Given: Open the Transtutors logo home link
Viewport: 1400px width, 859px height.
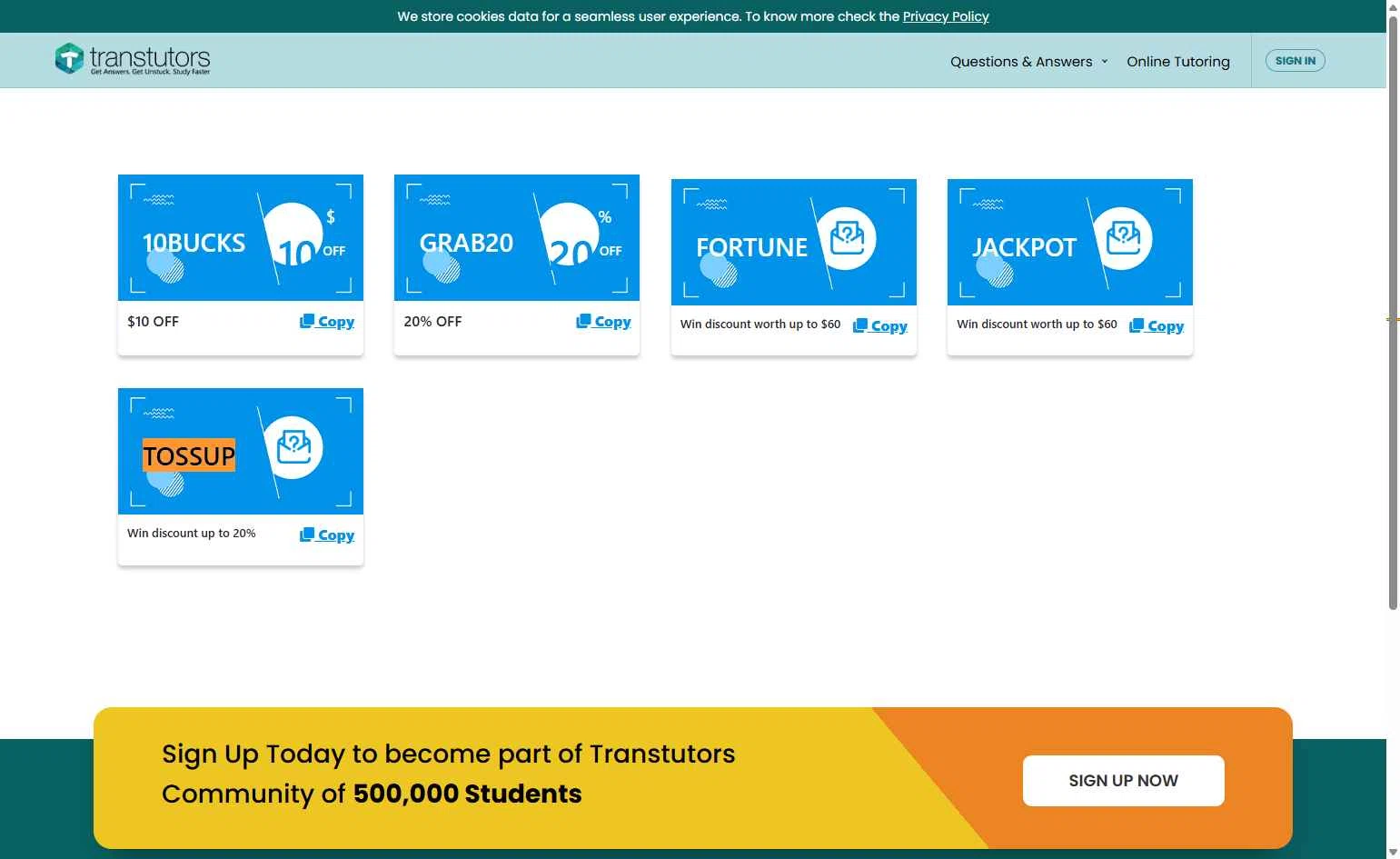Looking at the screenshot, I should pos(133,59).
